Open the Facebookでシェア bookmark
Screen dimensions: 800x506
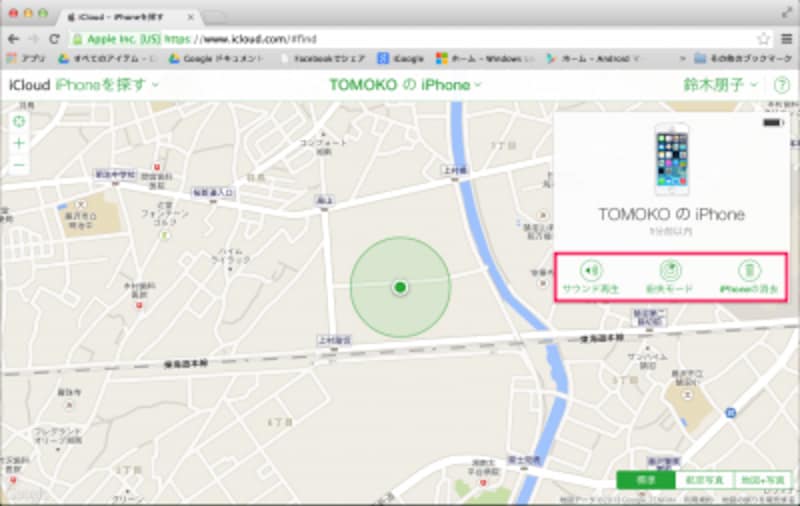(323, 59)
